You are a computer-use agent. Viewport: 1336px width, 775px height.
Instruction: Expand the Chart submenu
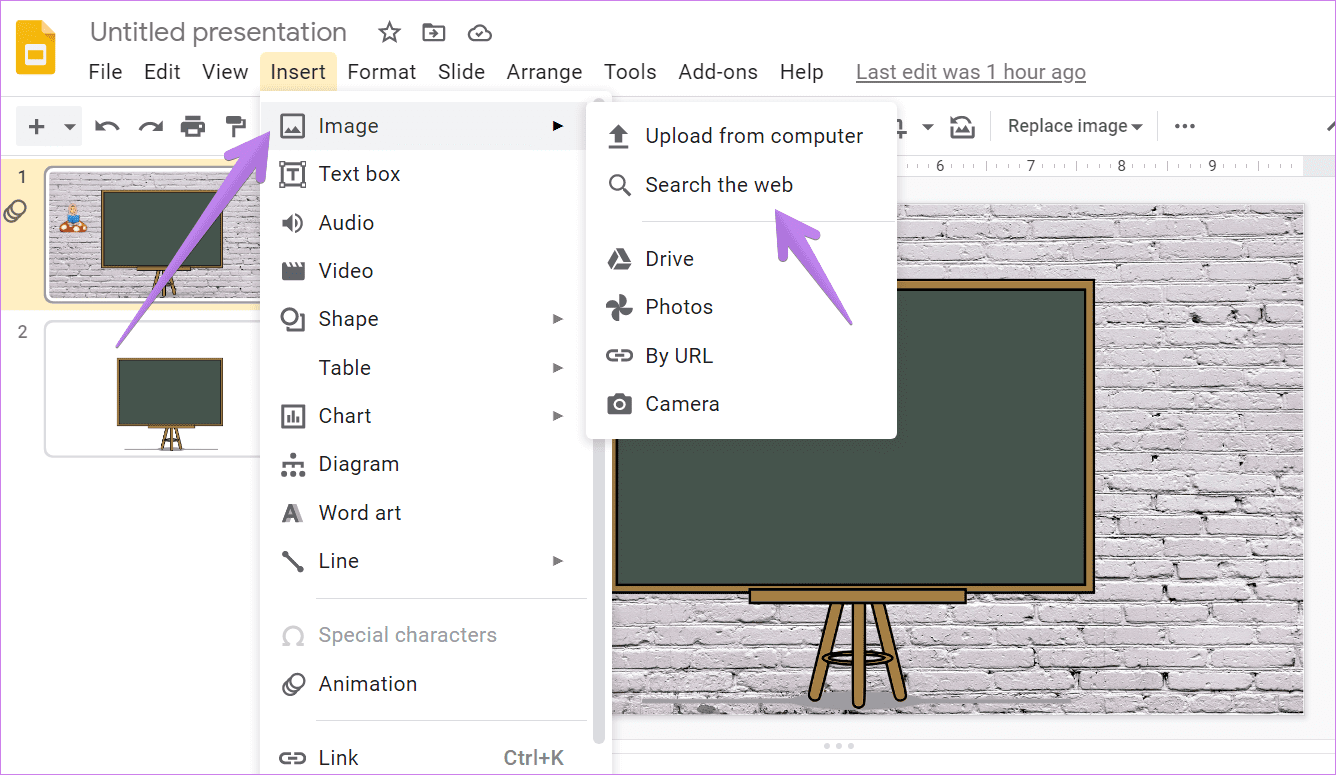pyautogui.click(x=423, y=415)
